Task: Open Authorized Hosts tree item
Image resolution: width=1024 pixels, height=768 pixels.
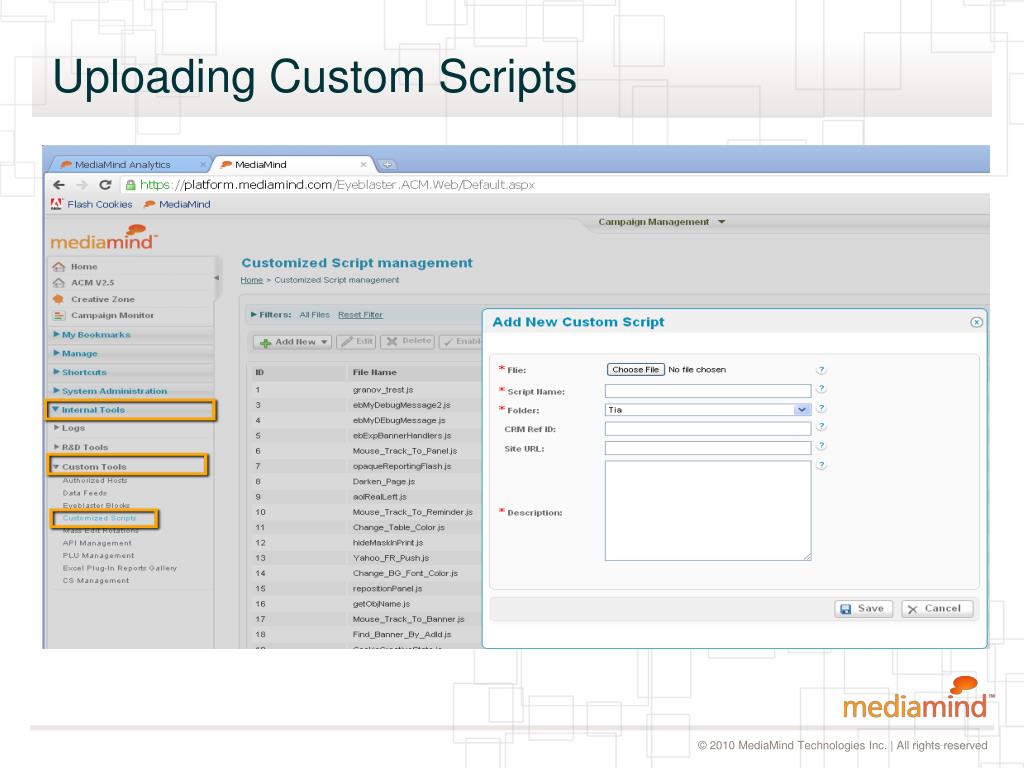Action: coord(95,481)
